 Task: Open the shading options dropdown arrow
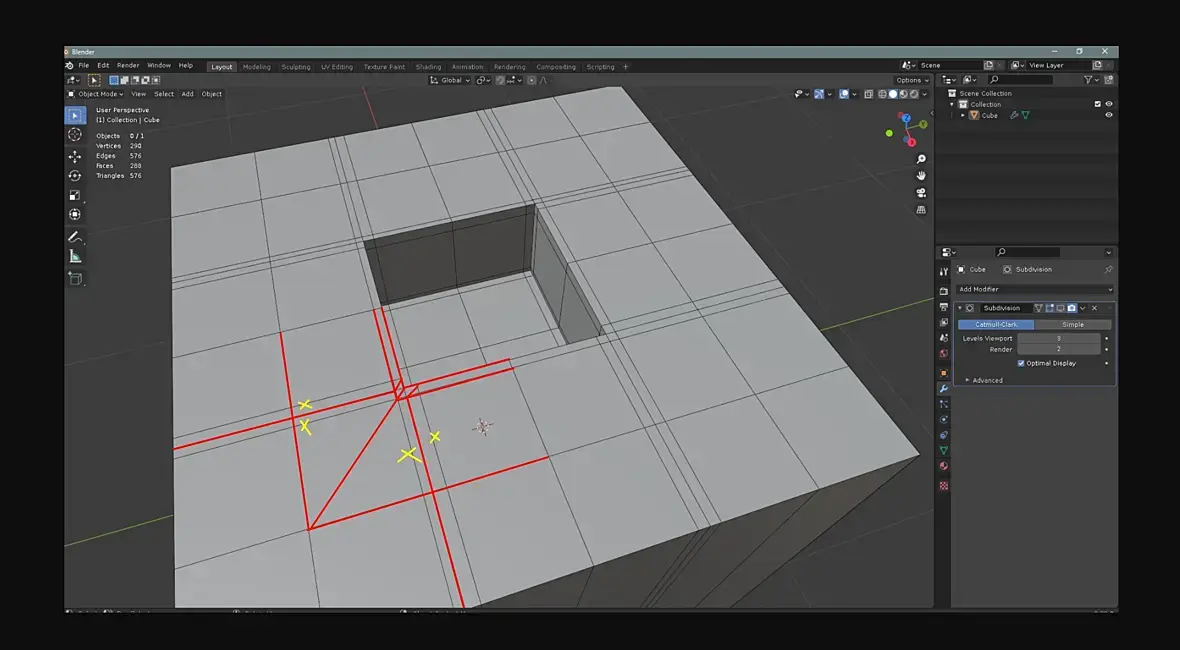[925, 94]
